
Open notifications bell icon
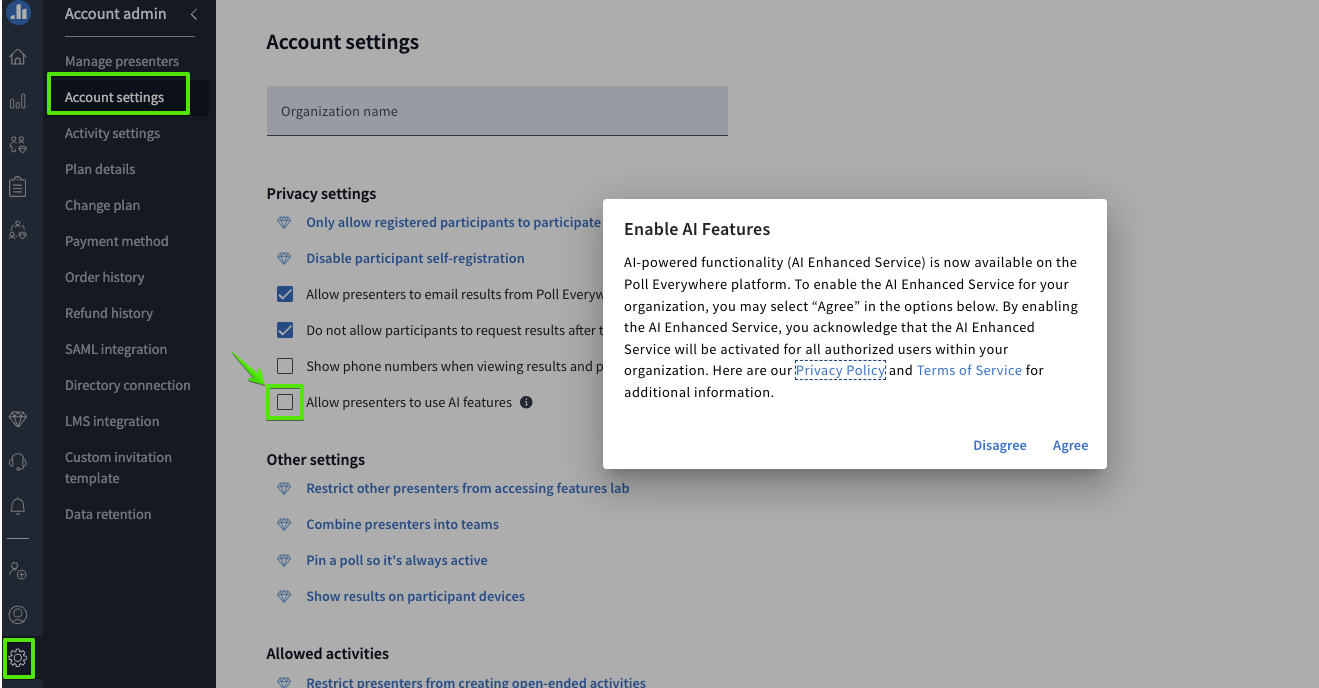18,505
